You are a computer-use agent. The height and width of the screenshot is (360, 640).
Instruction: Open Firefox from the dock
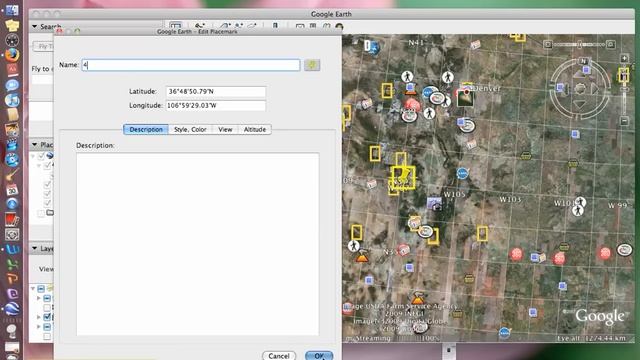12,55
